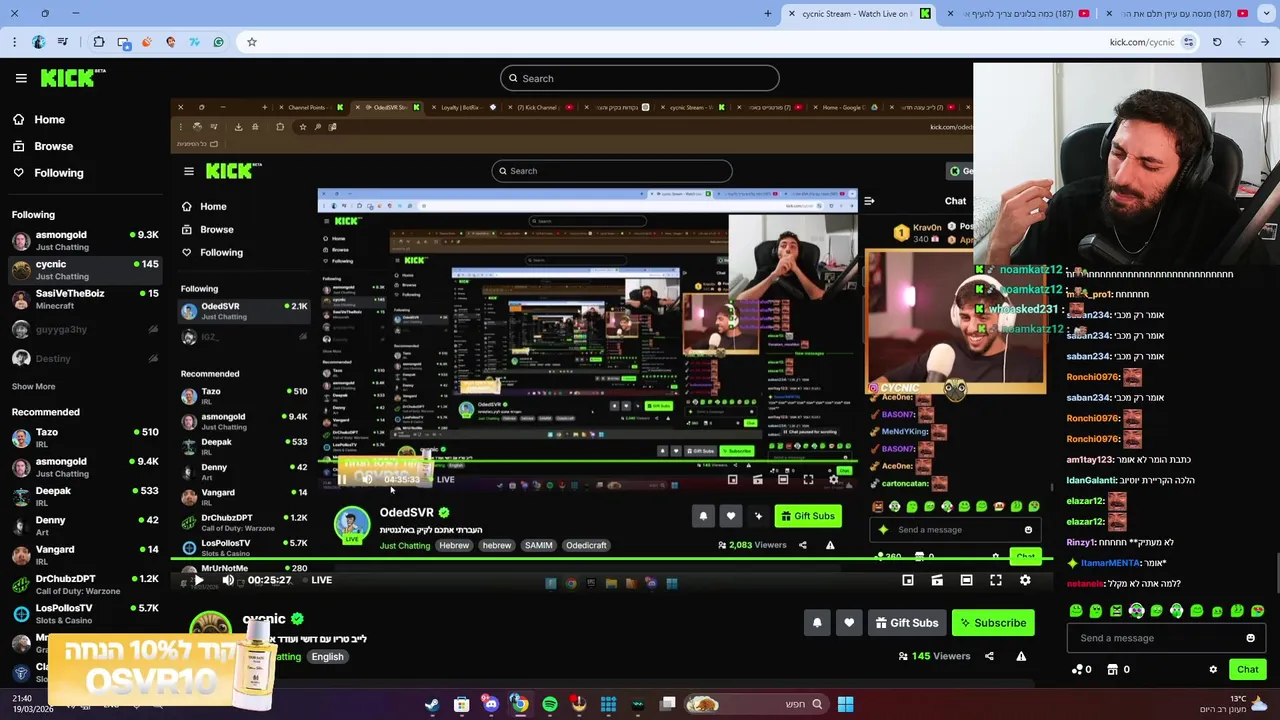This screenshot has width=1280, height=720.
Task: Open site info tune icon in address bar
Action: pos(1188,42)
